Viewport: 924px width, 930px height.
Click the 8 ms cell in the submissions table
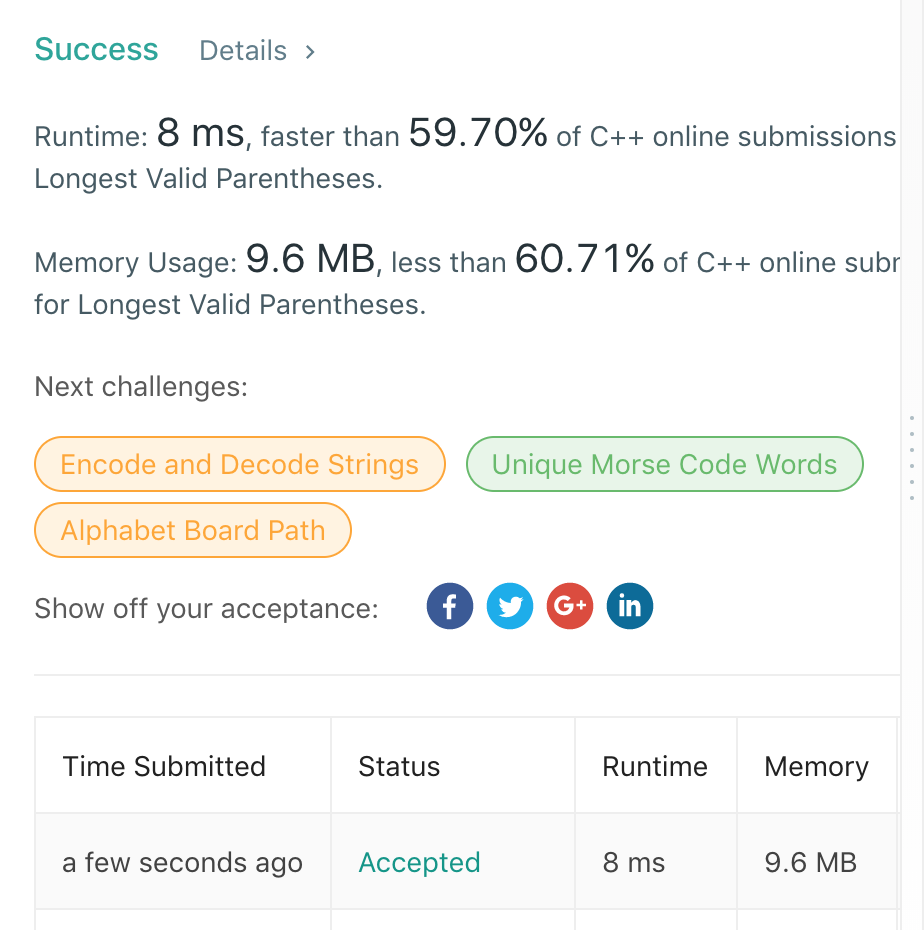634,862
